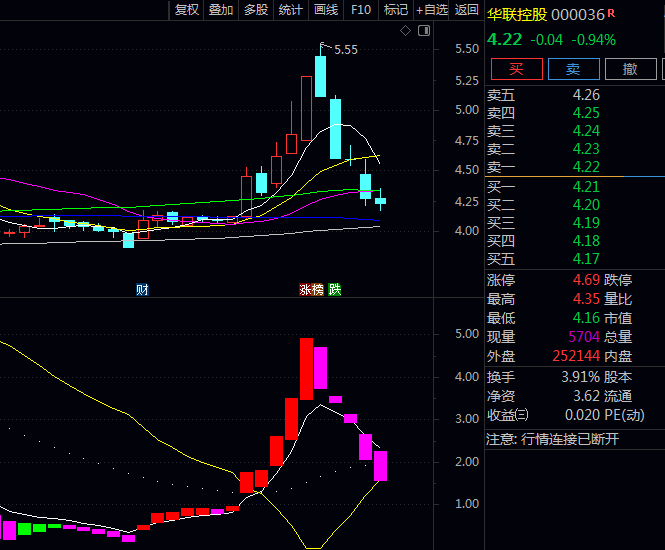Image resolution: width=665 pixels, height=550 pixels.
Task: Click the 标记 mark button
Action: pyautogui.click(x=396, y=10)
